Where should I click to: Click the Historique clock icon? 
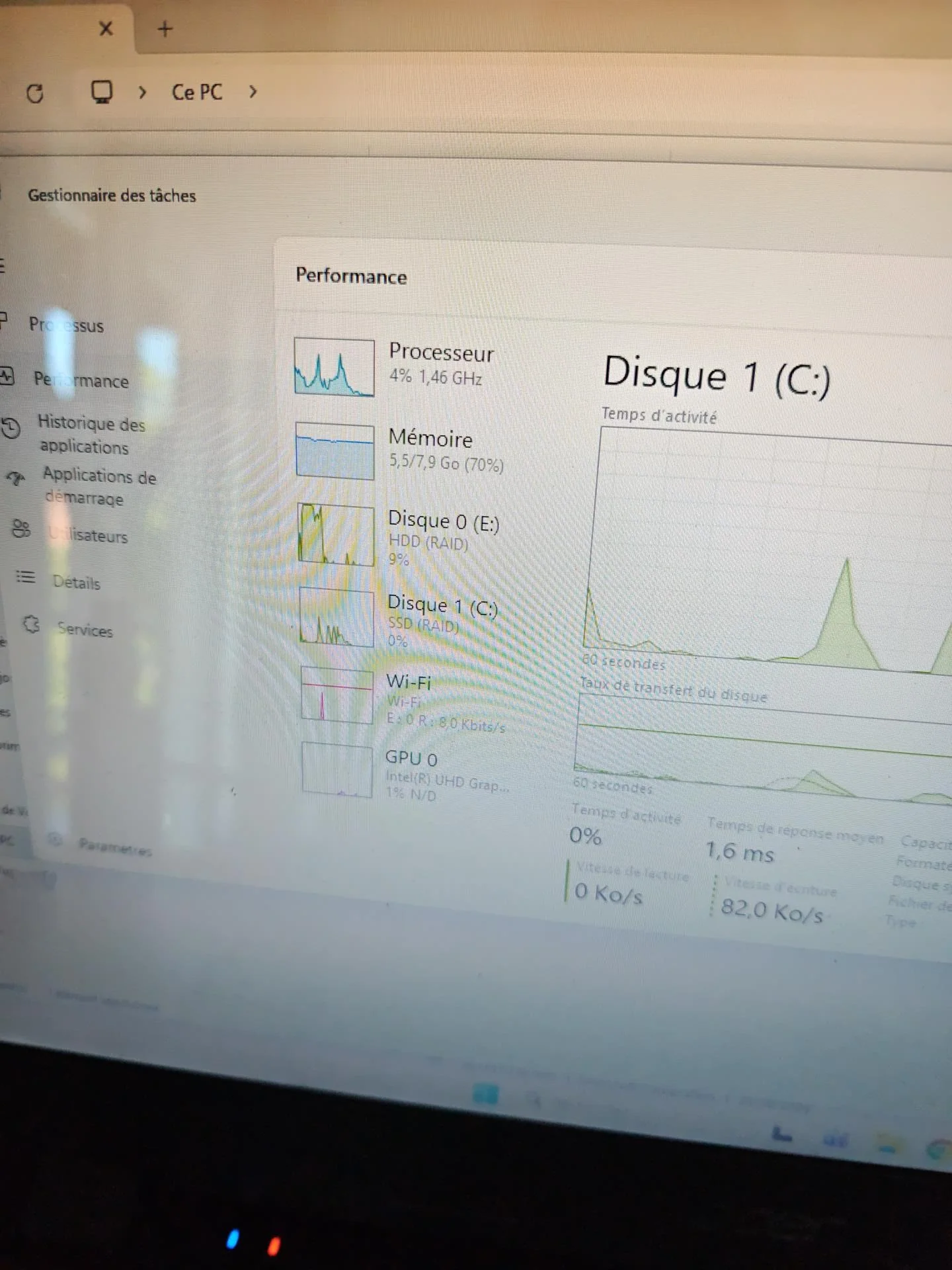pyautogui.click(x=11, y=428)
